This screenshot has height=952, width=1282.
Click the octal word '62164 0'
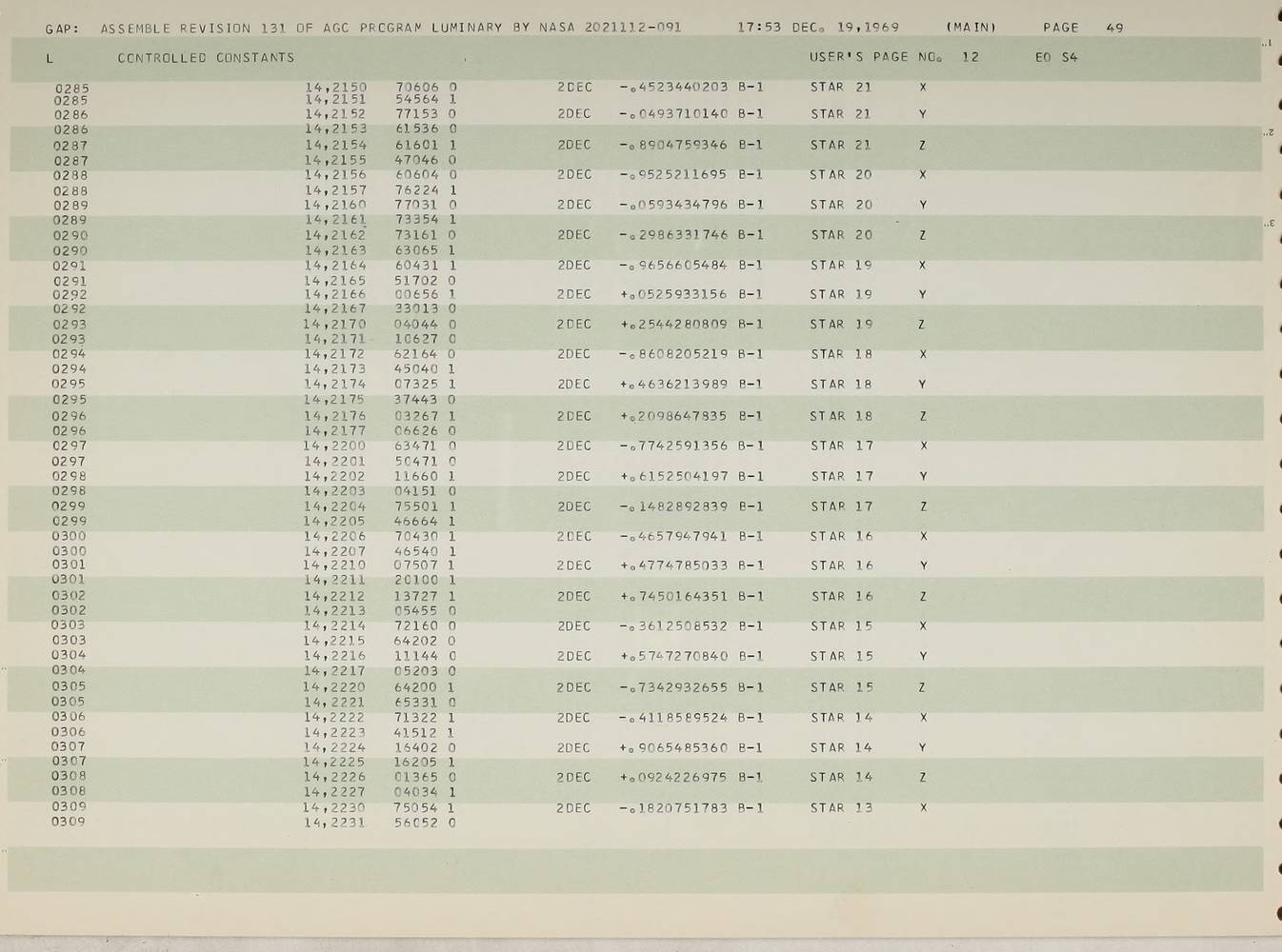coord(425,353)
